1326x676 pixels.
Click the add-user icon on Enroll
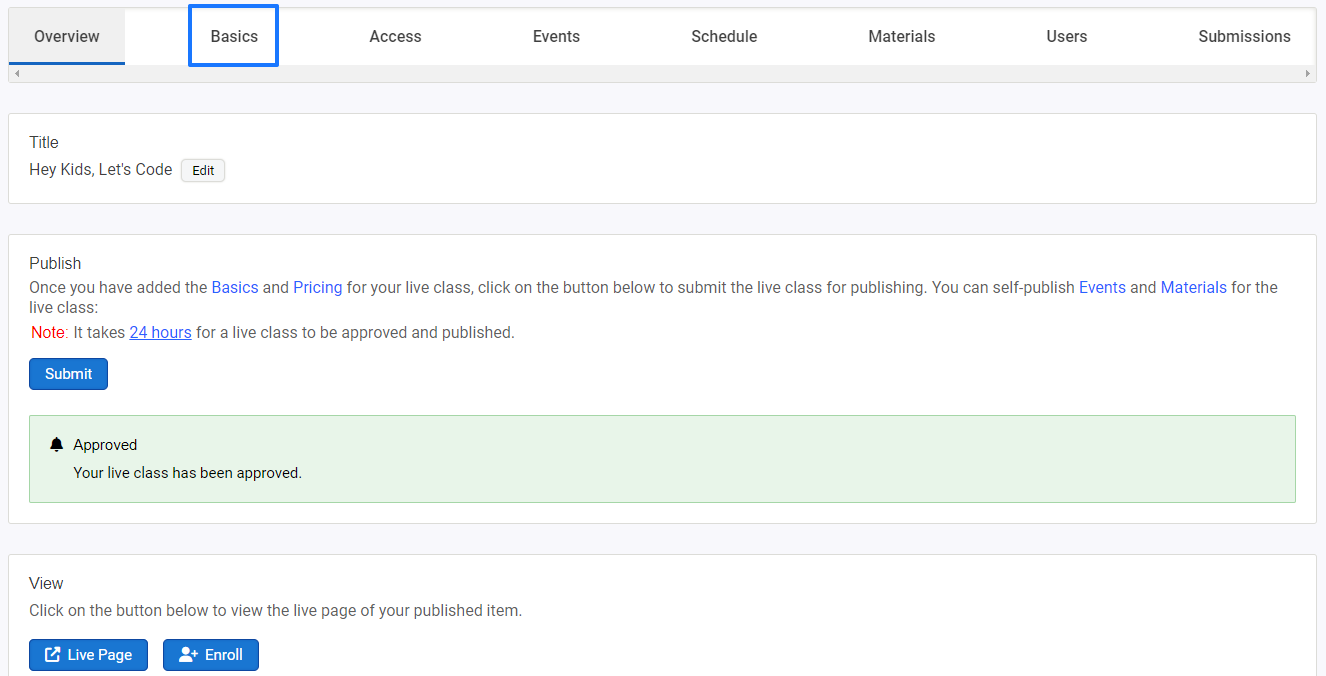tap(188, 655)
